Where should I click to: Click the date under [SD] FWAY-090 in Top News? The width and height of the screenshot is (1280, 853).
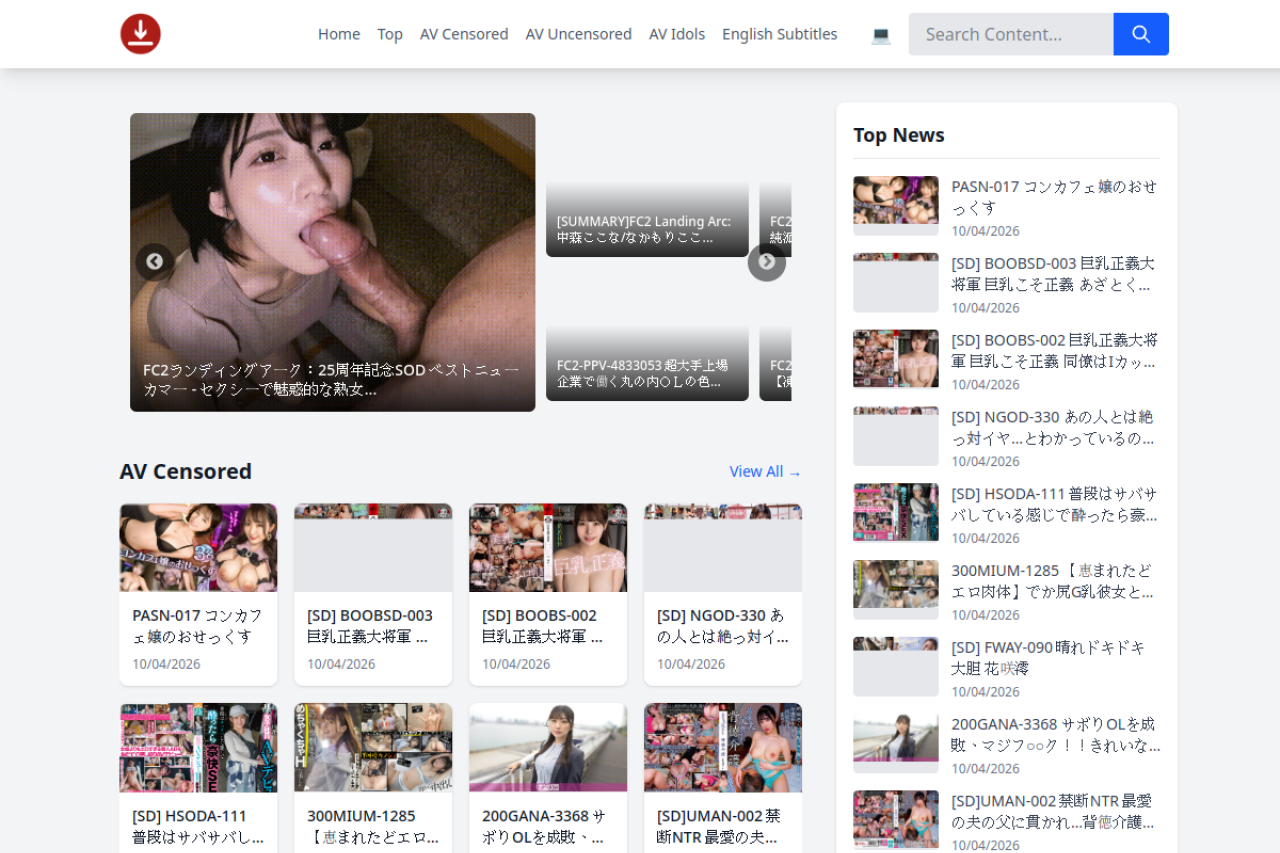pos(985,692)
